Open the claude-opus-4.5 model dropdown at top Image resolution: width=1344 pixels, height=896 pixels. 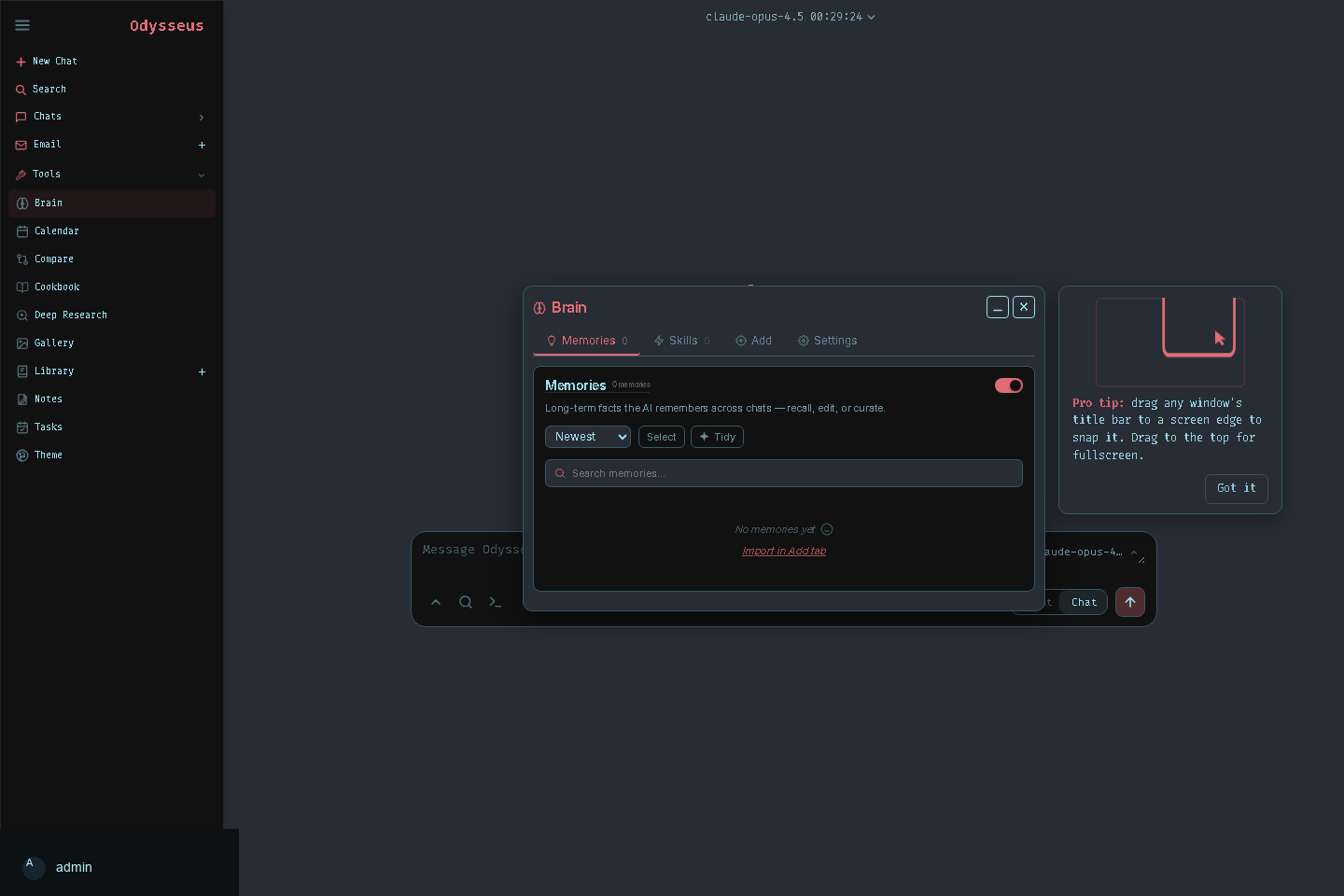click(791, 17)
